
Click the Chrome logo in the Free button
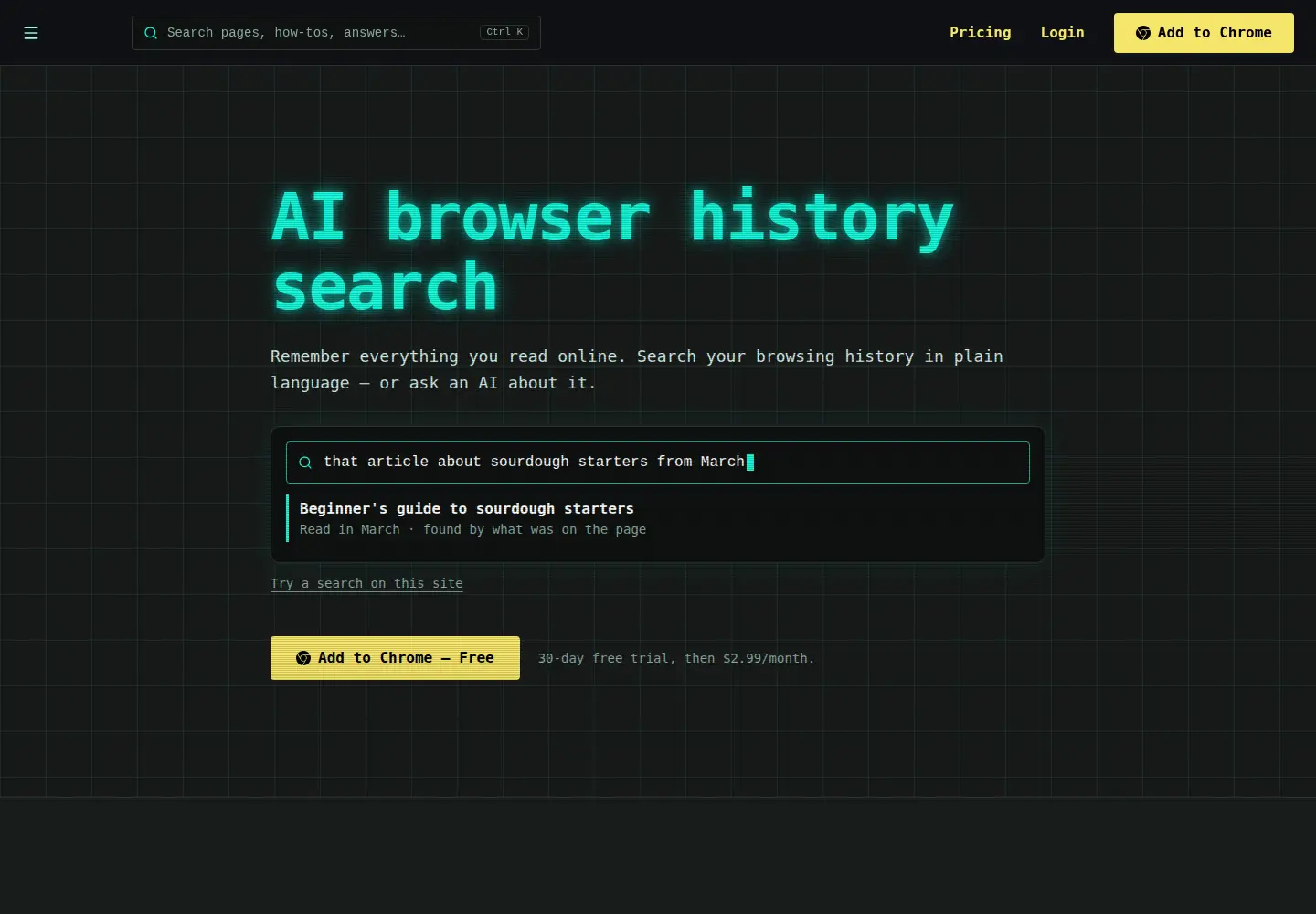click(x=303, y=658)
